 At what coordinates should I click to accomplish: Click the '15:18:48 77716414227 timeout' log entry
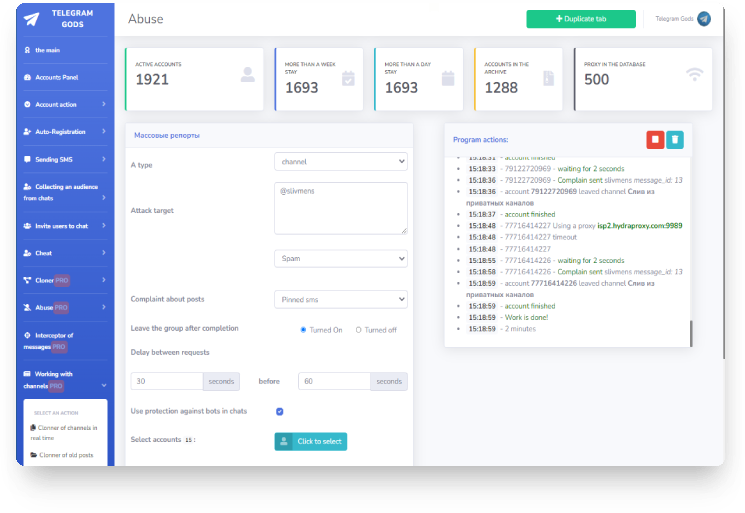tap(523, 237)
